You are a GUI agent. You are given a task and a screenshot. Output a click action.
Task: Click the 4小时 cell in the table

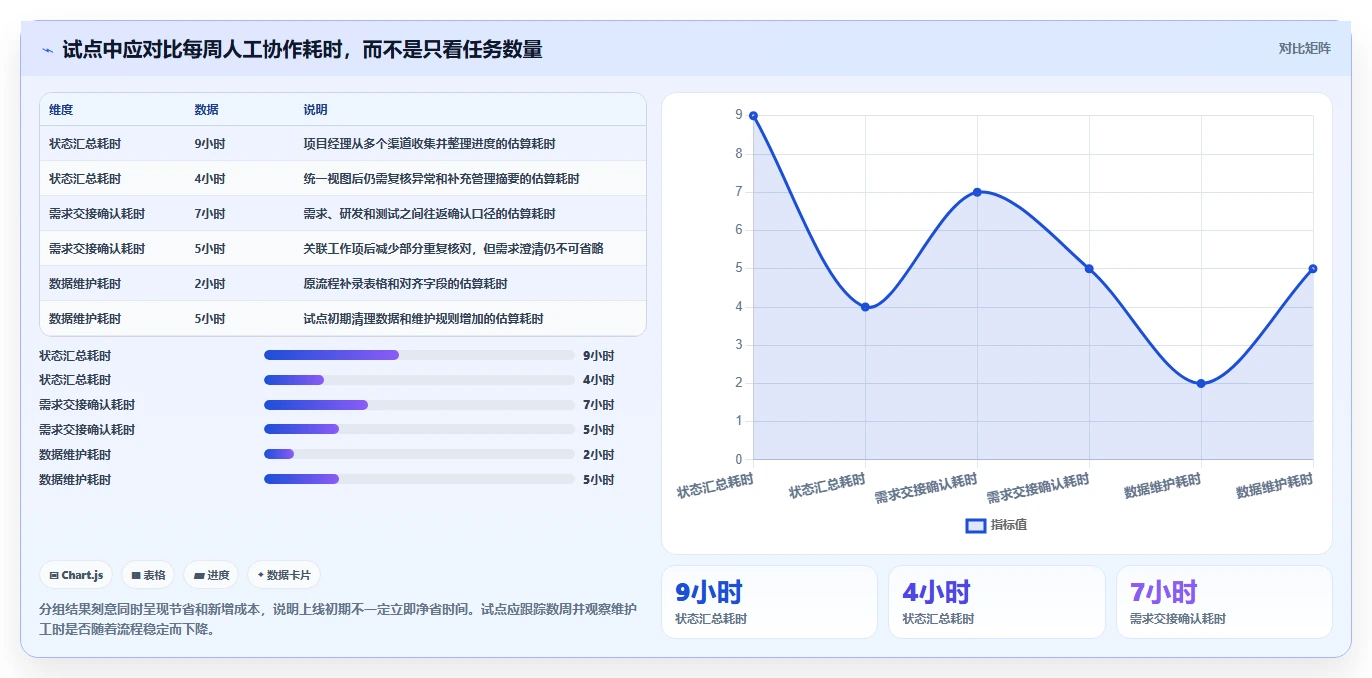(x=210, y=179)
